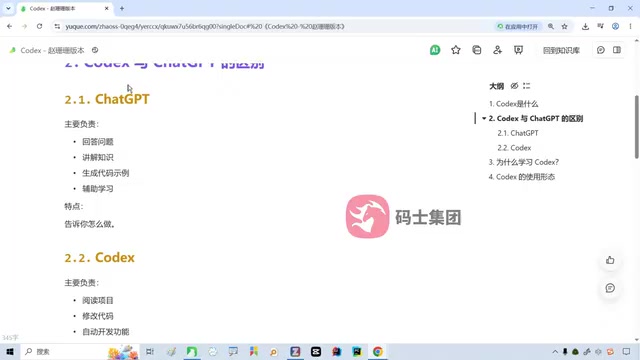The width and height of the screenshot is (640, 360).
Task: Open the Chrome icon on the taskbar
Action: click(378, 351)
